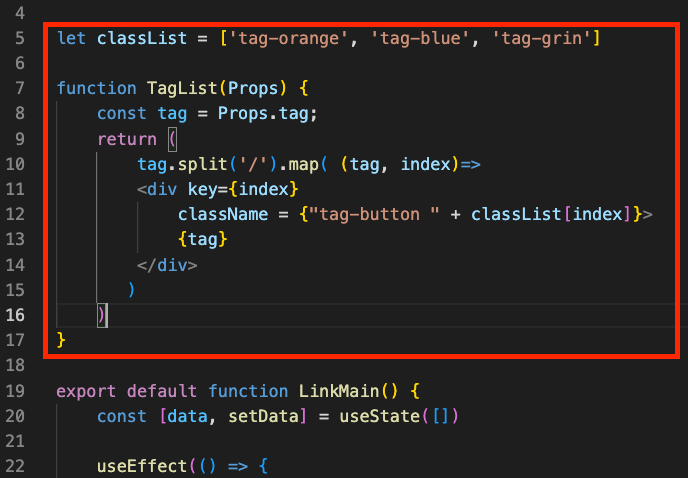This screenshot has width=688, height=478.
Task: Click the closing </div> tag on line 14
Action: (167, 265)
